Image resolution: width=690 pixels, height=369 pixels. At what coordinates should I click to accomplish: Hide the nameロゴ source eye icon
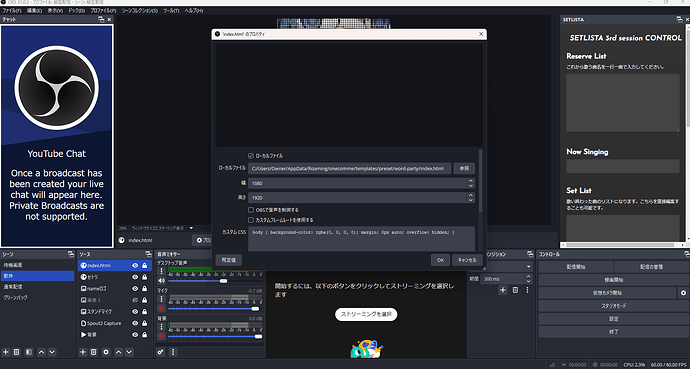pos(135,289)
